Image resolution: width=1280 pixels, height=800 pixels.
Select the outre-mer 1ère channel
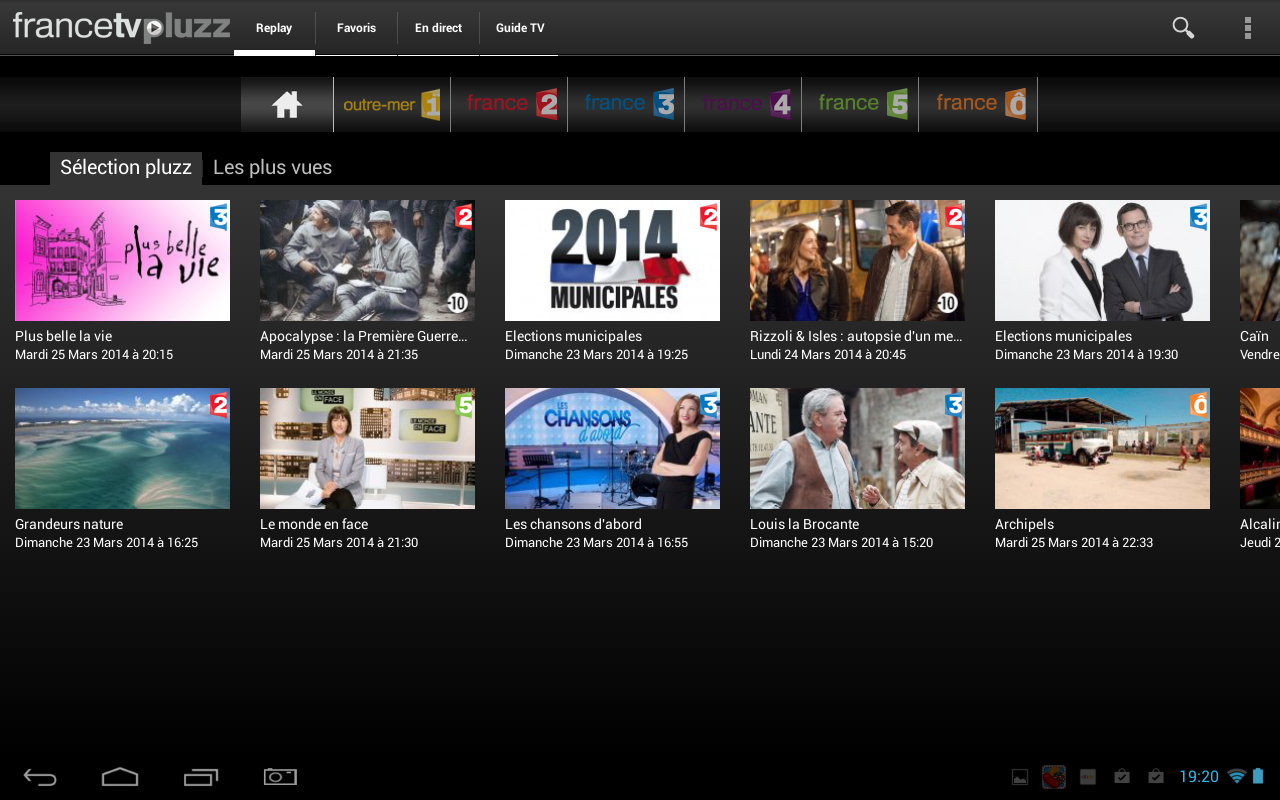[391, 104]
